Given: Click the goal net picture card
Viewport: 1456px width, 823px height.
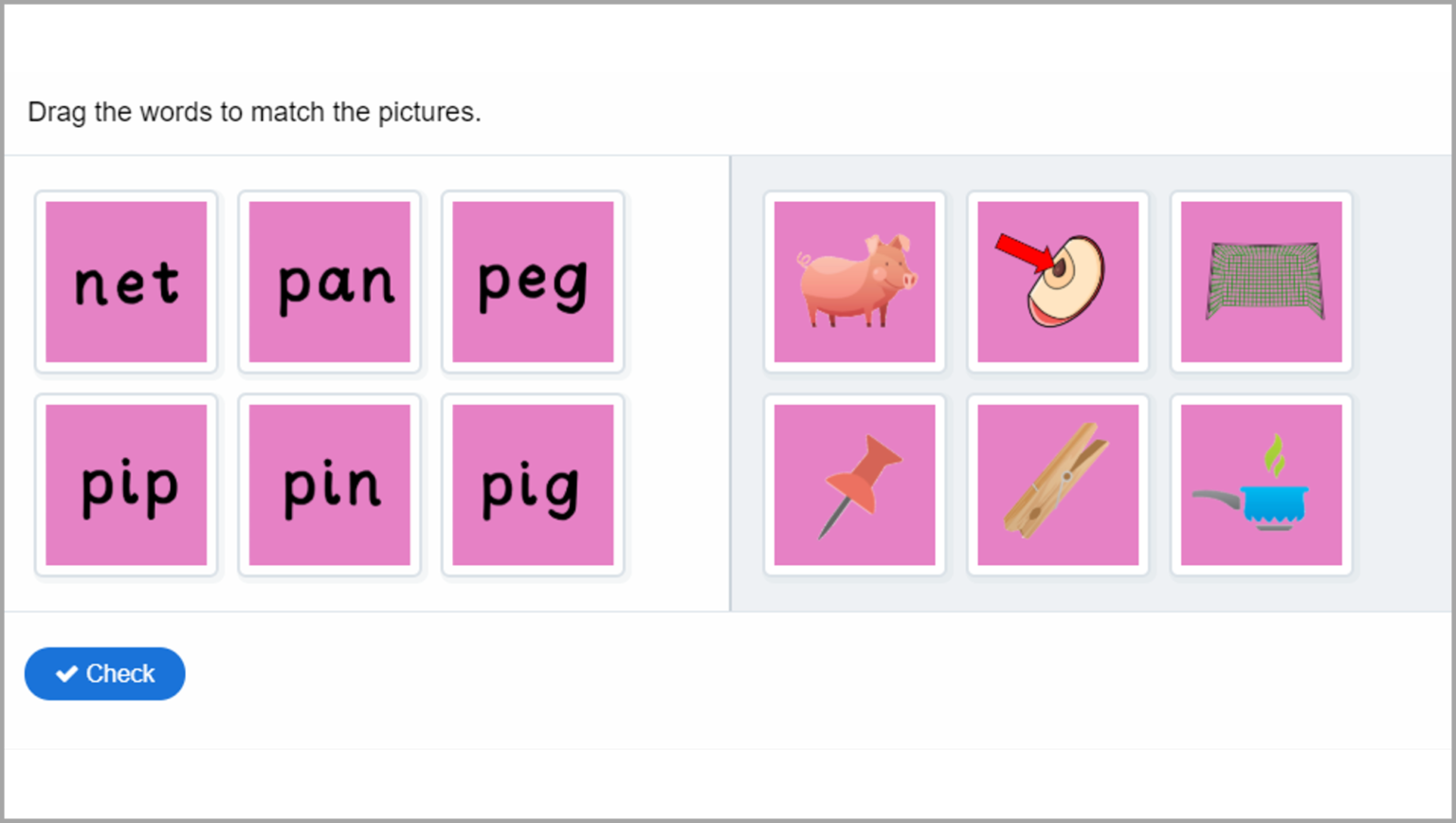Looking at the screenshot, I should pos(1260,281).
